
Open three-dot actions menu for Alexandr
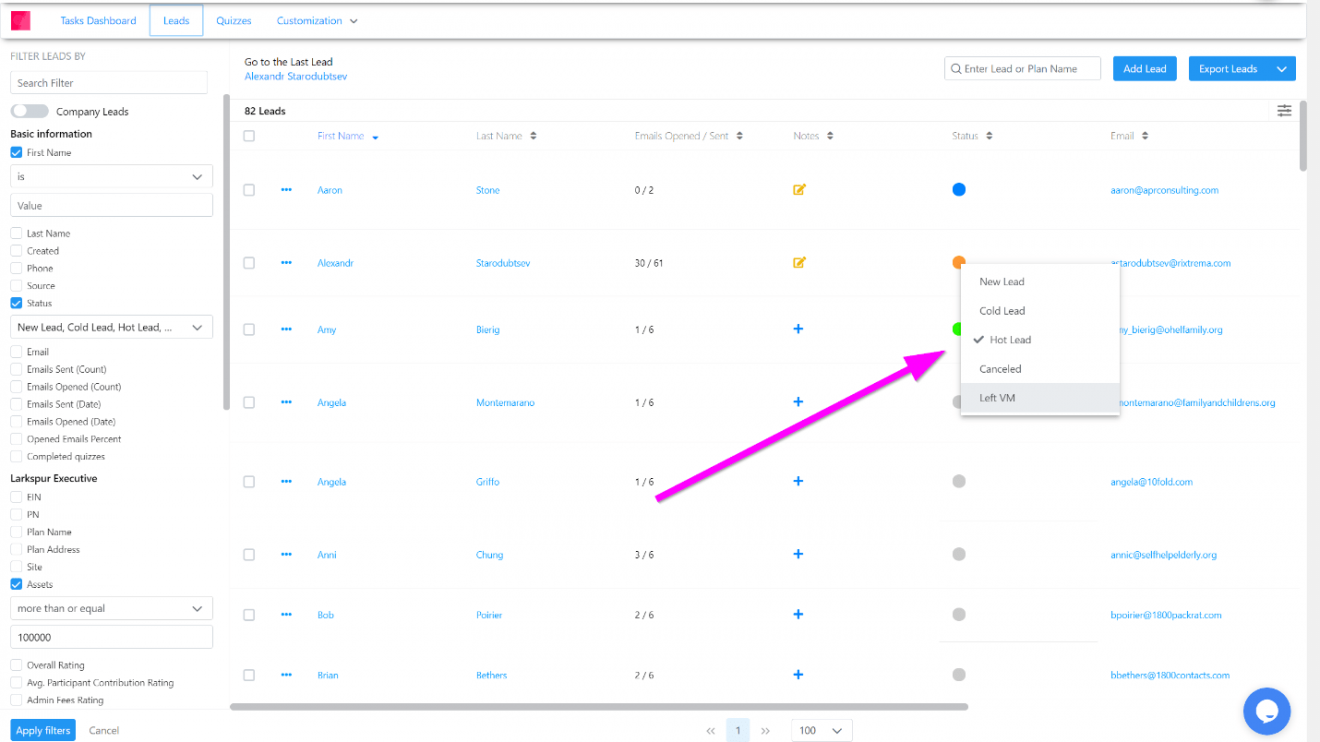point(287,263)
